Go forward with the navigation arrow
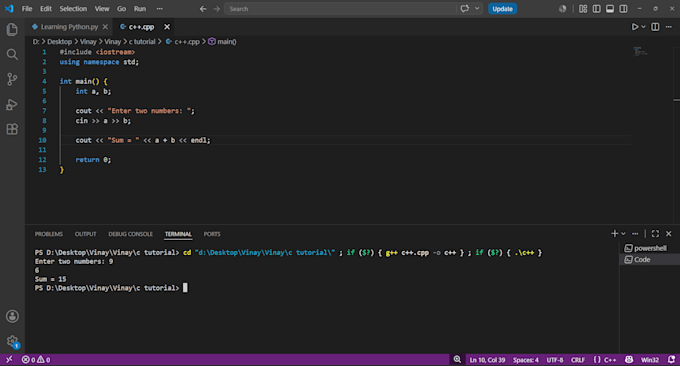 click(216, 9)
